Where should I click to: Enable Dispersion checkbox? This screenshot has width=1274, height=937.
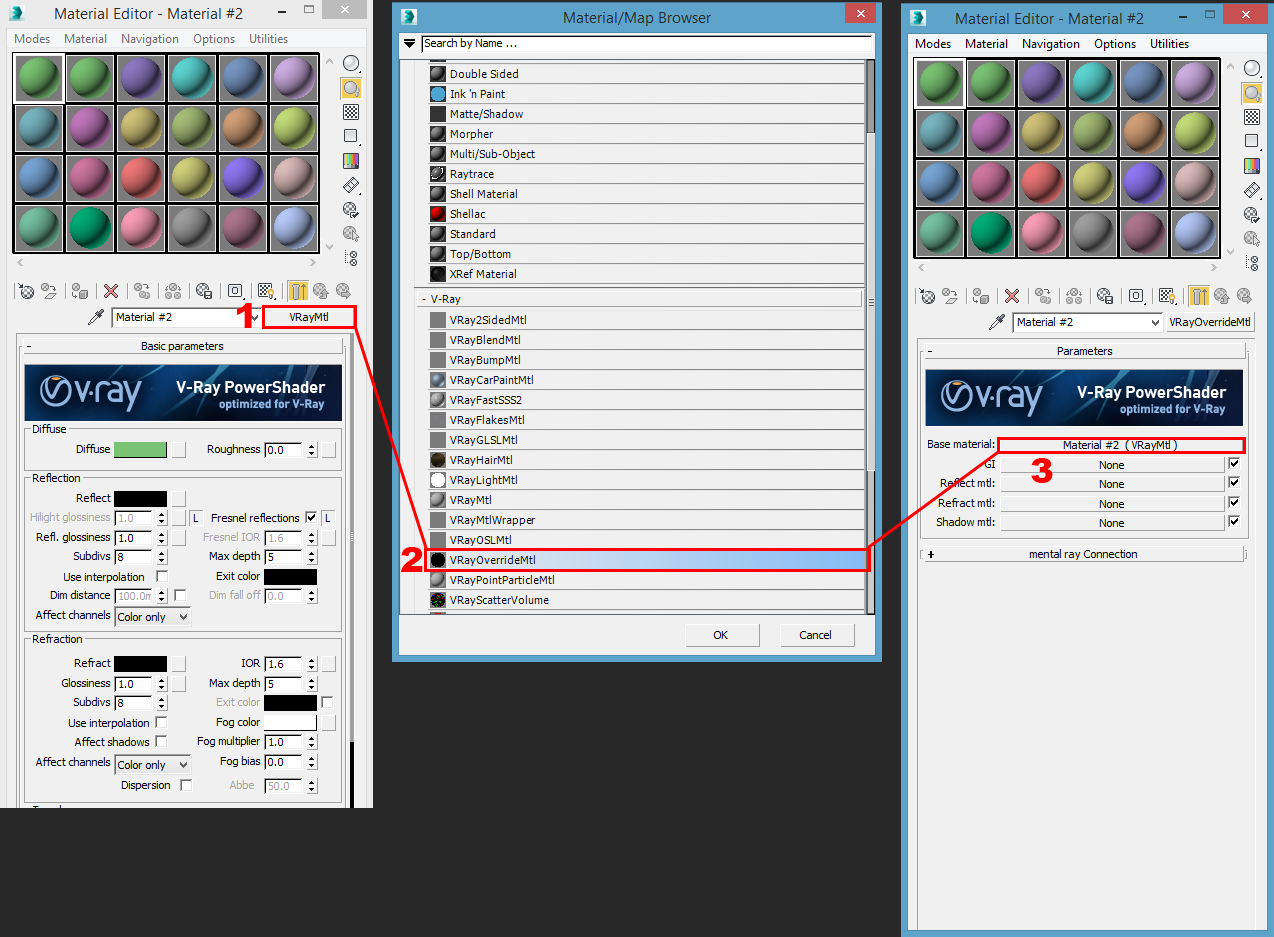[x=186, y=785]
